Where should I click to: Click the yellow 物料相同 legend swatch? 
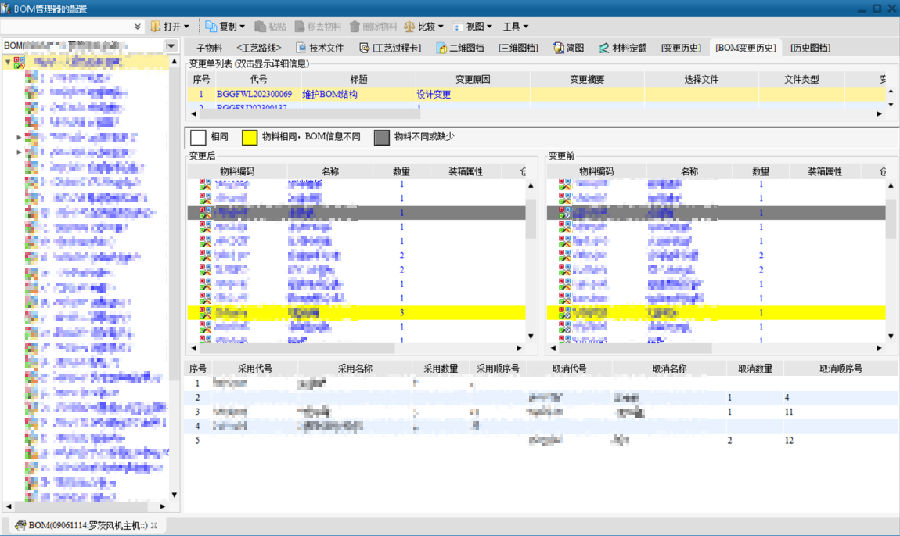250,137
